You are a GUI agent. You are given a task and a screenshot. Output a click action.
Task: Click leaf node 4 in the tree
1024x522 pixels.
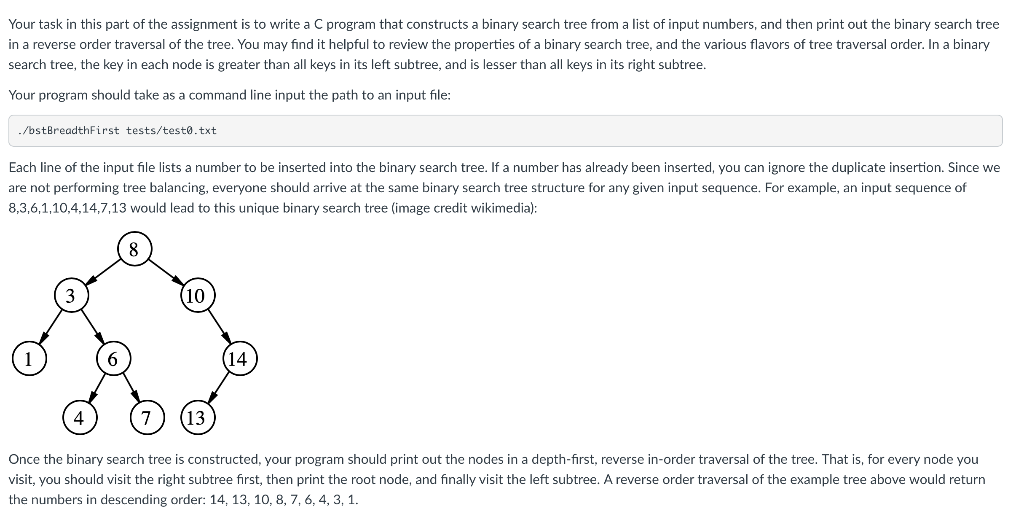79,418
